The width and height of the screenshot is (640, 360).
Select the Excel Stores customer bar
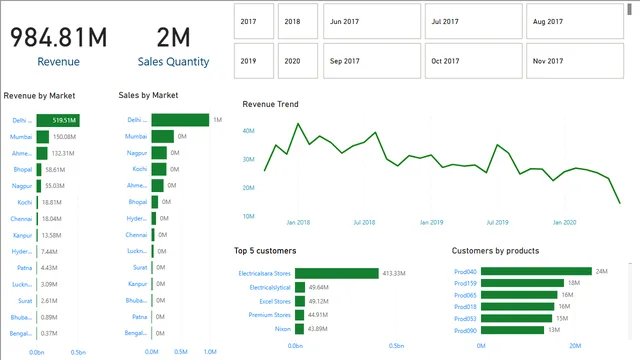(x=300, y=301)
